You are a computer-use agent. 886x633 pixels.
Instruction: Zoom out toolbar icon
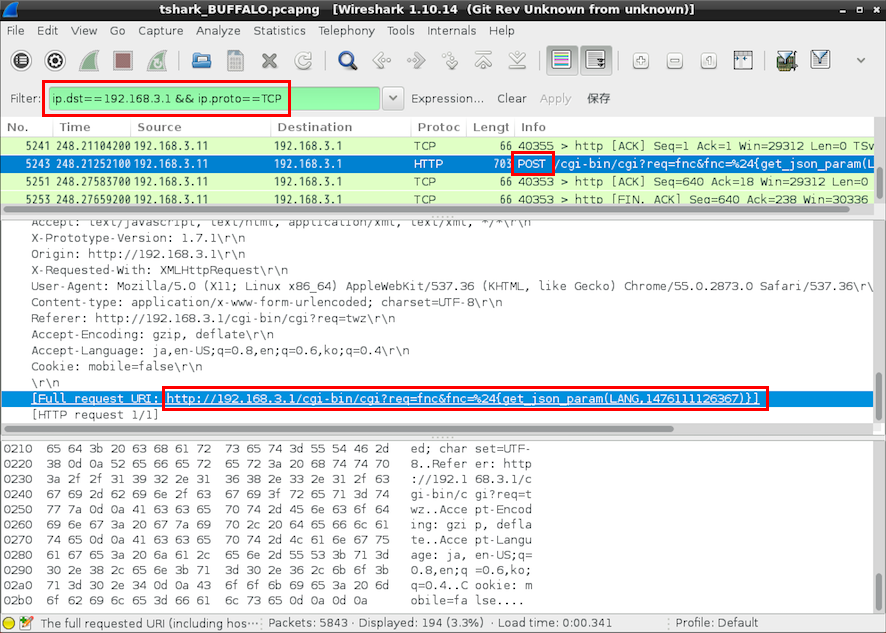pos(675,60)
